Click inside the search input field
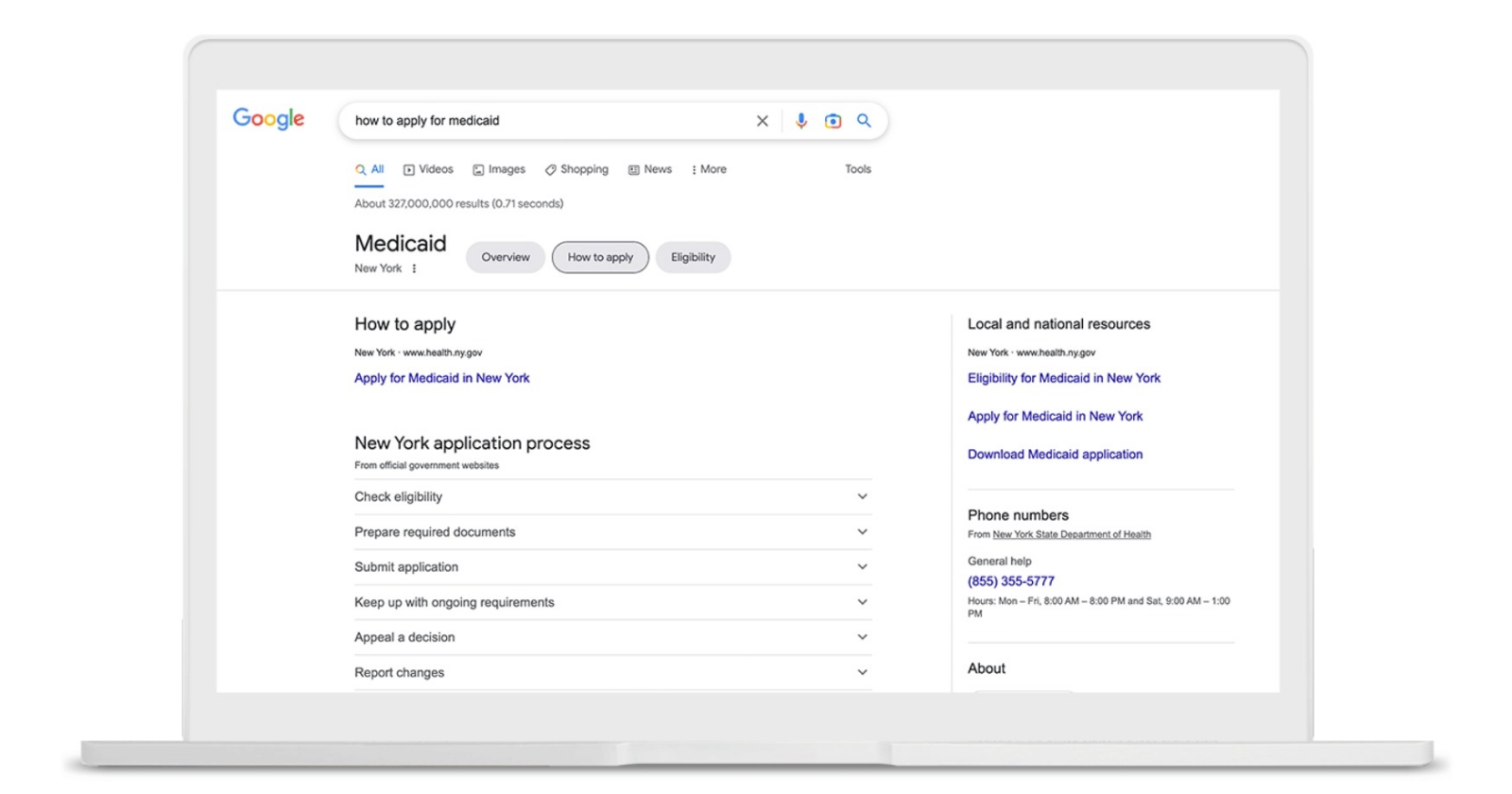1512x794 pixels. (x=548, y=121)
